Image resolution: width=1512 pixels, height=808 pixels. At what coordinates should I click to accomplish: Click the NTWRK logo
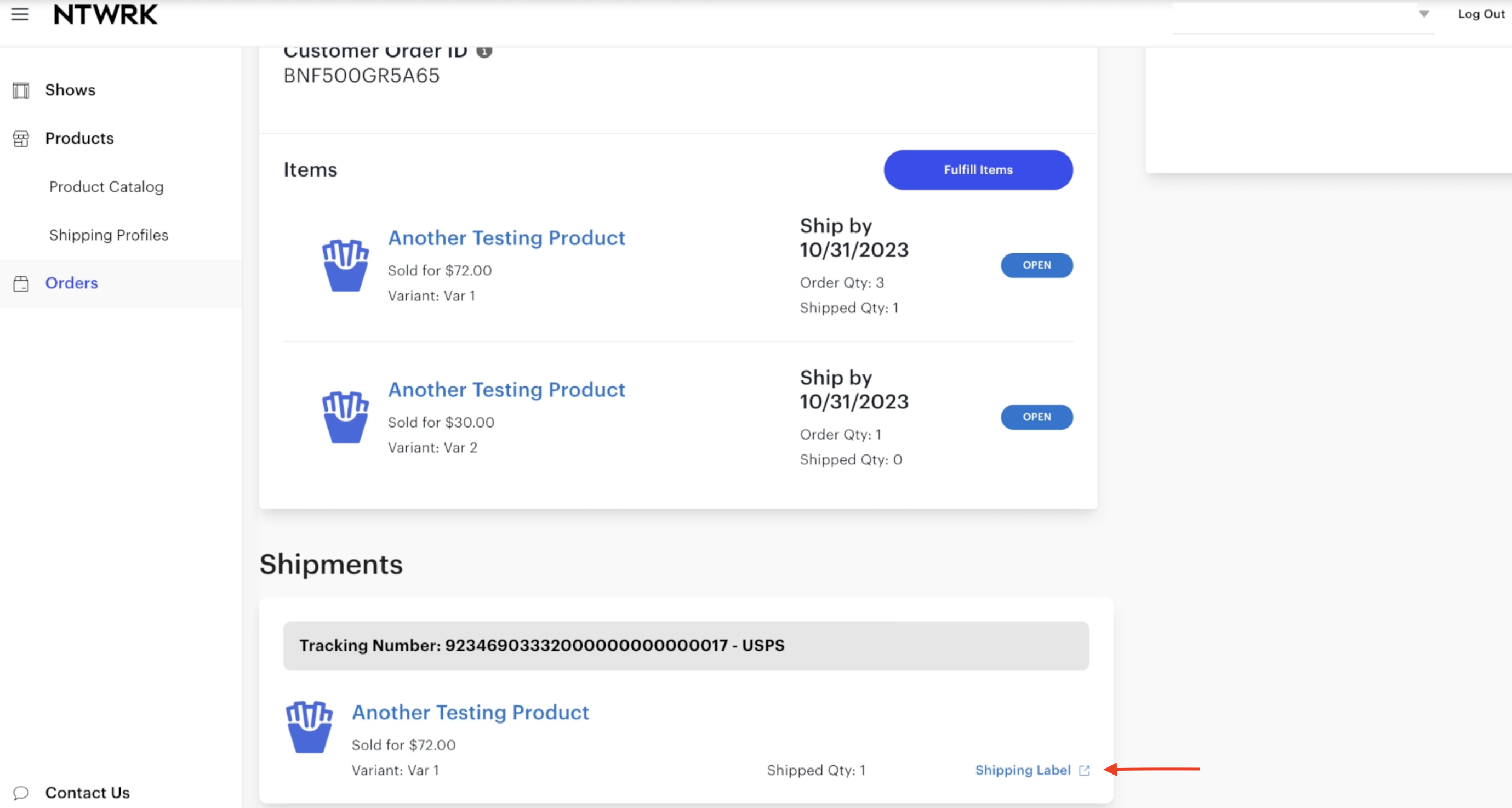click(x=105, y=15)
